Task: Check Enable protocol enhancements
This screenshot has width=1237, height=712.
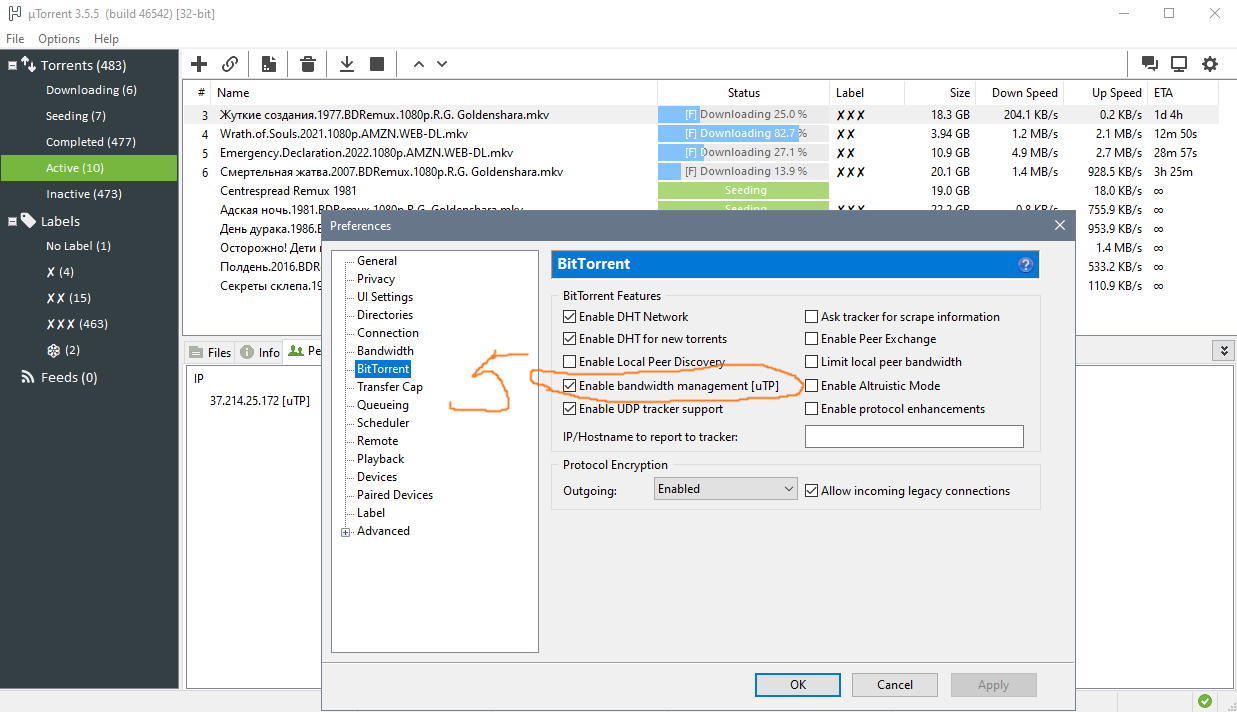Action: pyautogui.click(x=812, y=409)
